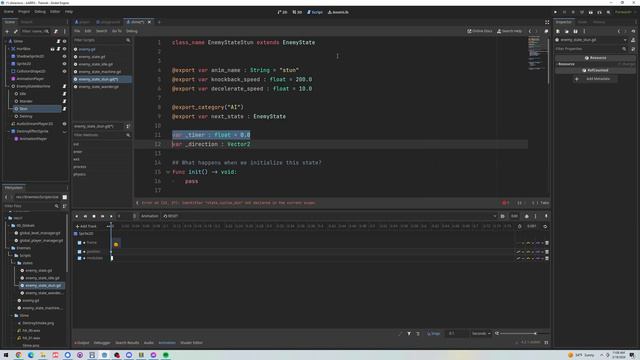Open the Scene menu
The image size is (640, 360).
(8, 12)
